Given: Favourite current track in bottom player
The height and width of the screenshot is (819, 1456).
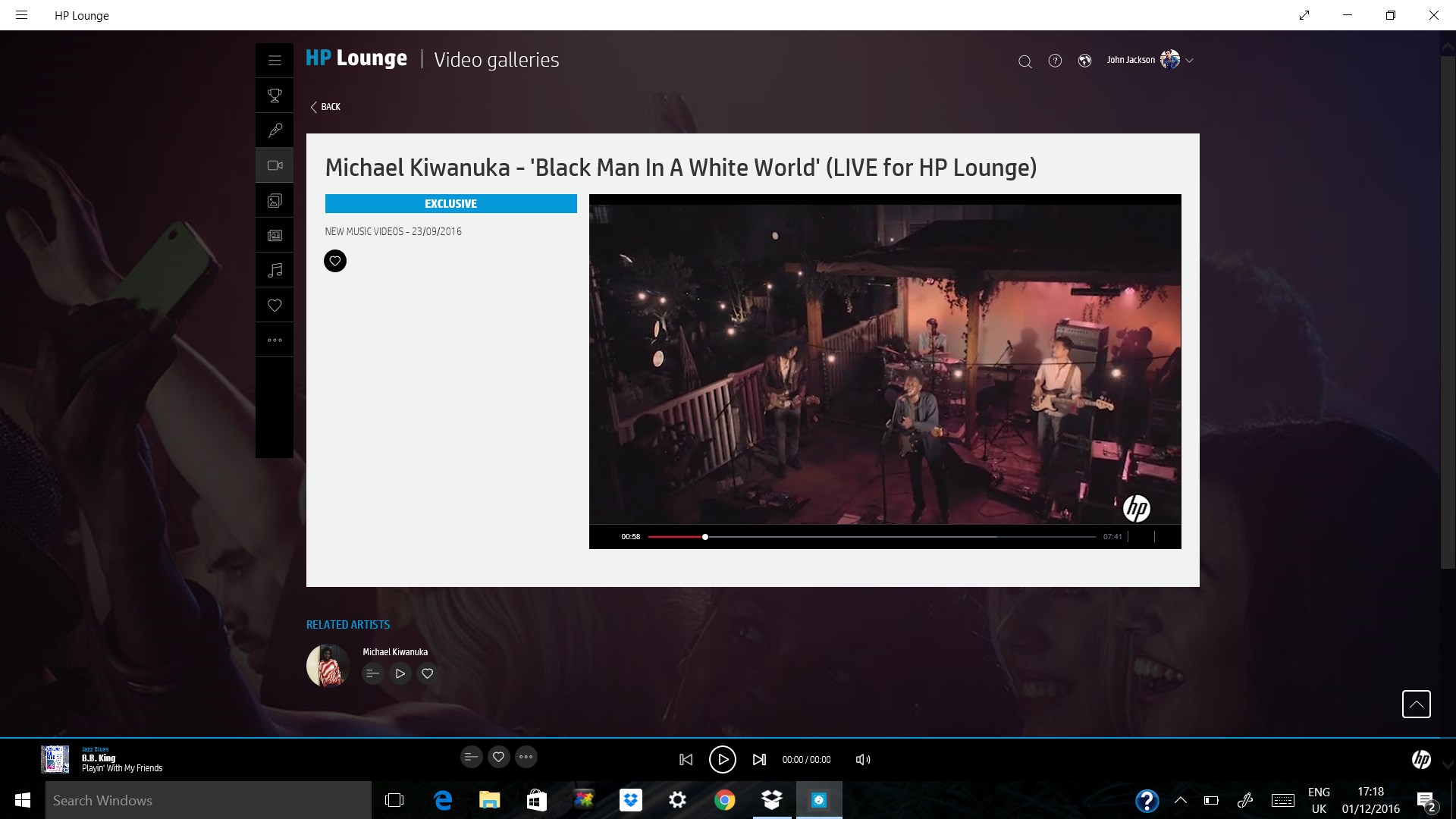Looking at the screenshot, I should [498, 757].
